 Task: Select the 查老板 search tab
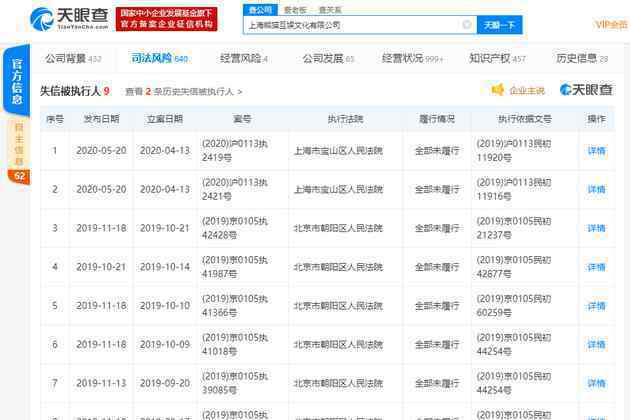tap(295, 10)
